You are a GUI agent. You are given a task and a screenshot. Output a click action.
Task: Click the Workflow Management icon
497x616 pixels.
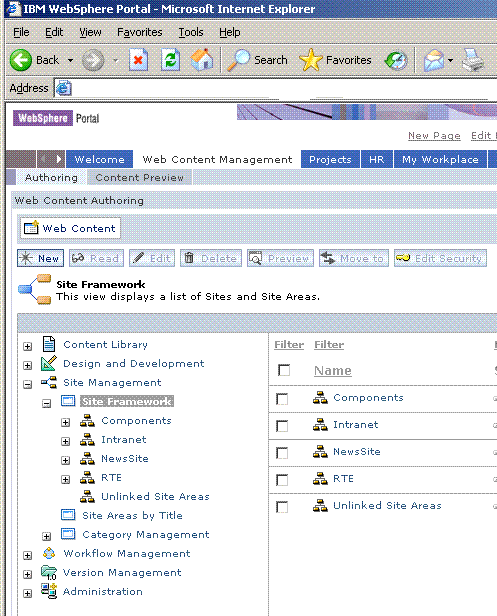click(x=49, y=553)
